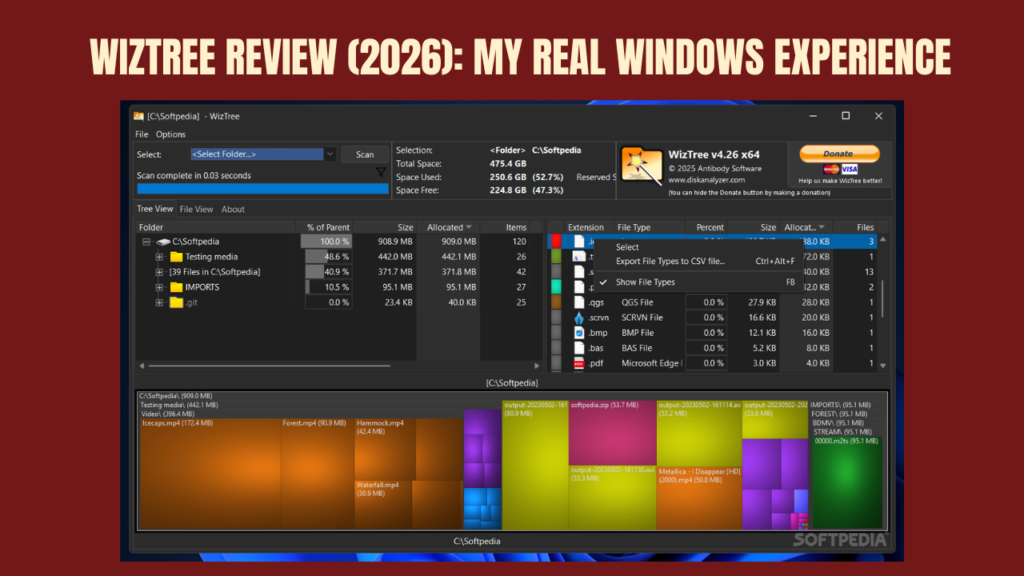Click the softpedia.zip block in the treemap
Viewport: 1024px width, 576px height.
(612, 432)
